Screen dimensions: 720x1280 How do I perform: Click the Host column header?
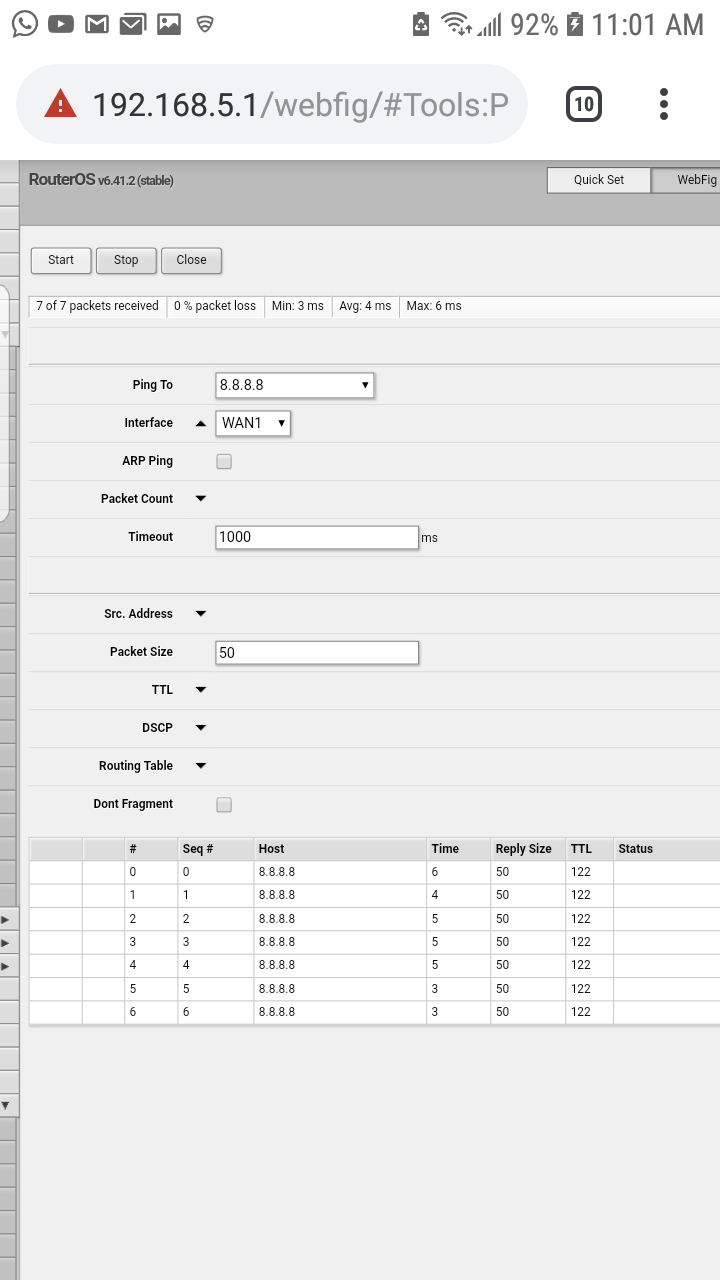340,849
